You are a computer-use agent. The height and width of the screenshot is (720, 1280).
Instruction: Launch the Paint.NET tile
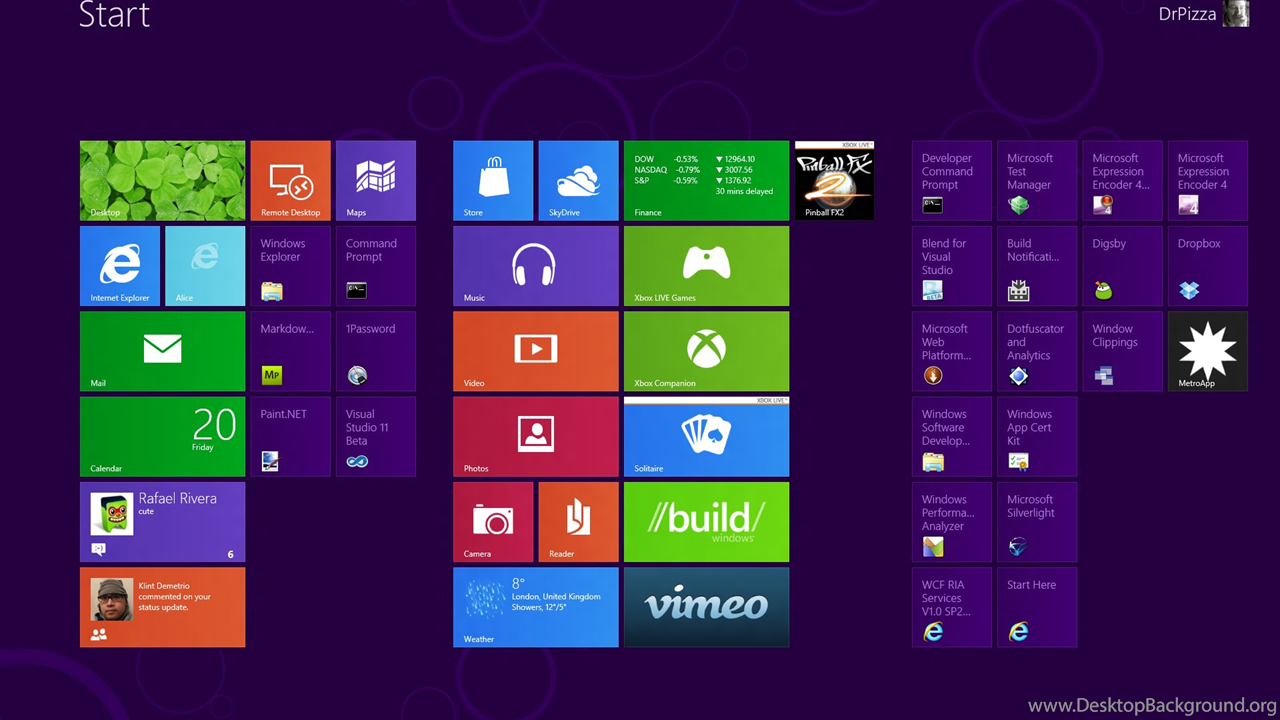coord(290,437)
